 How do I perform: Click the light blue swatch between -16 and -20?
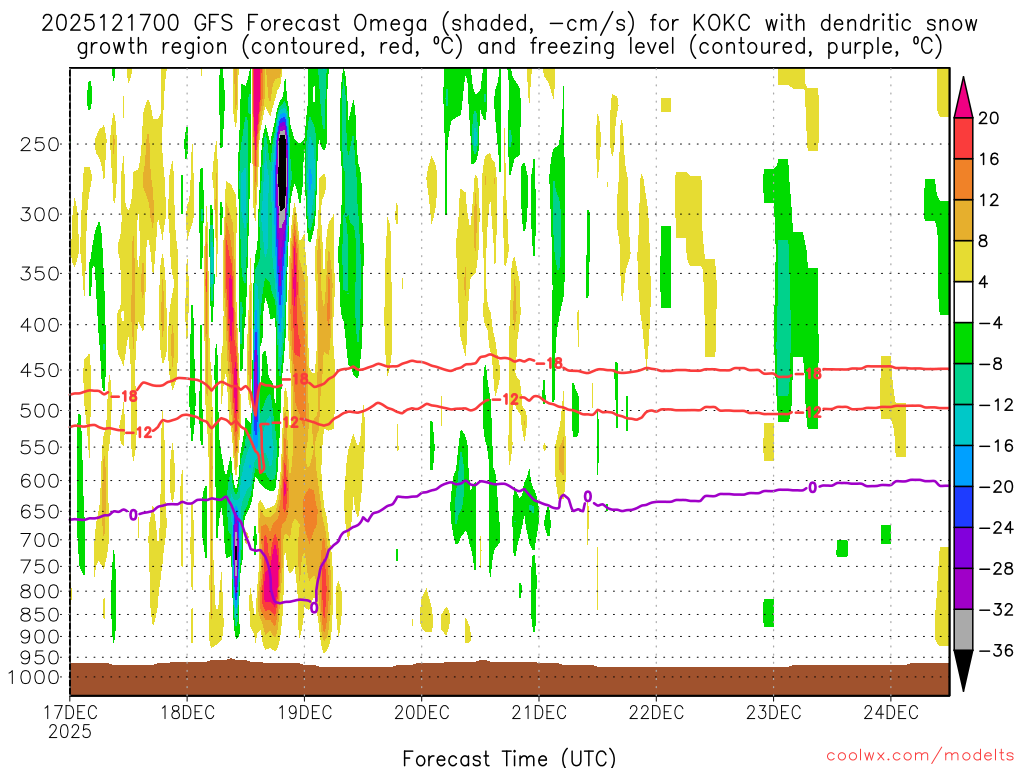pos(963,466)
